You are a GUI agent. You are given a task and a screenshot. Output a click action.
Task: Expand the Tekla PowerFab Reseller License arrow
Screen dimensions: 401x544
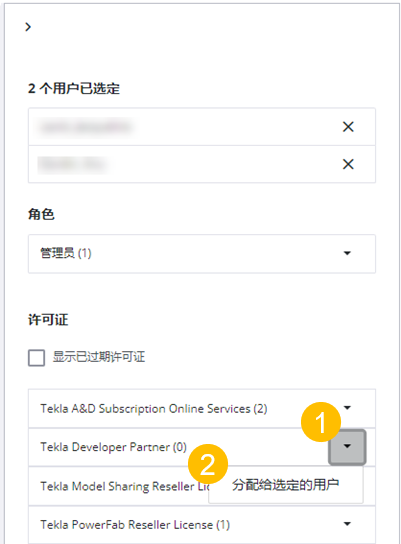[347, 524]
